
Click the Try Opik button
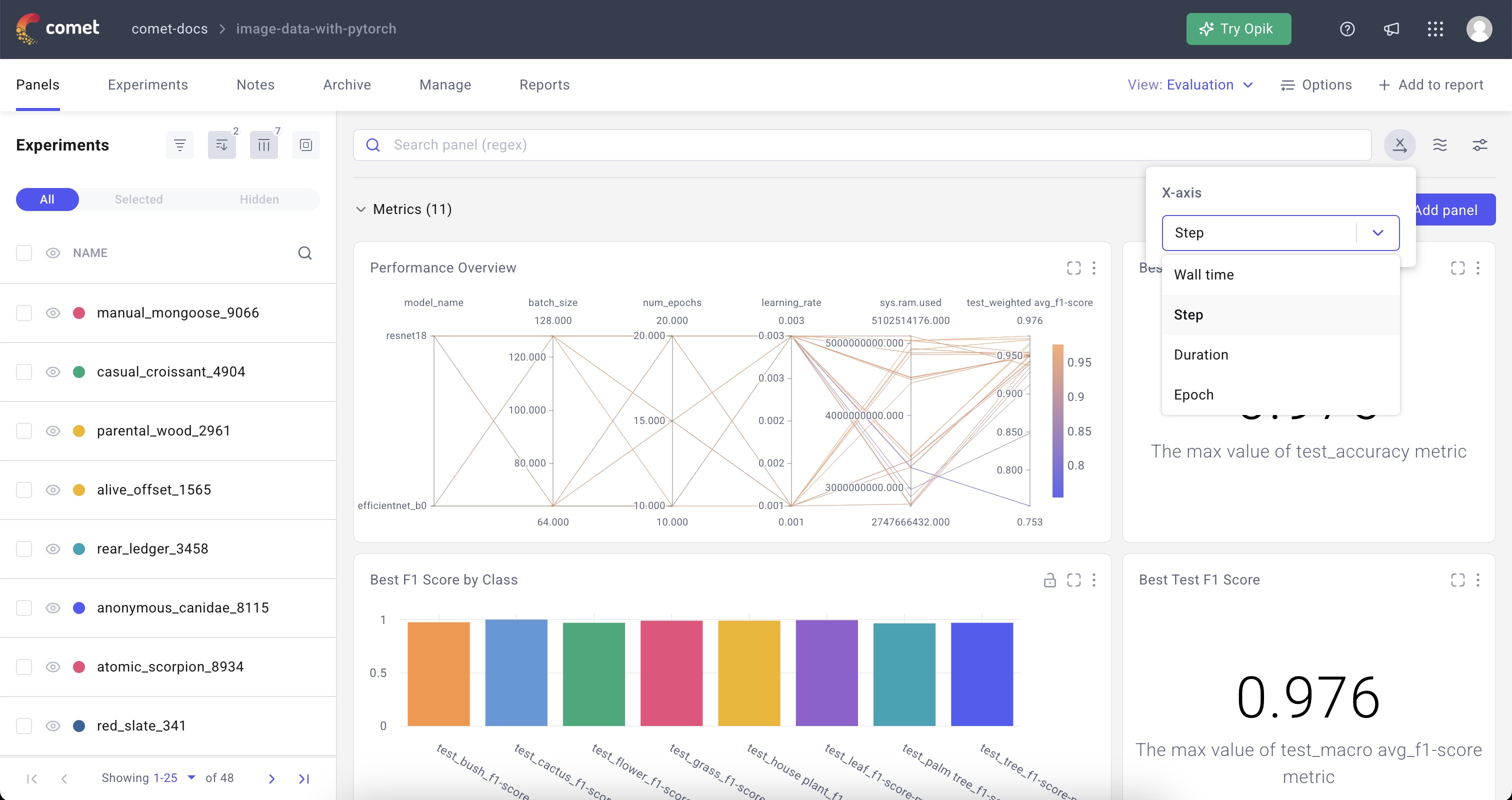coord(1238,29)
